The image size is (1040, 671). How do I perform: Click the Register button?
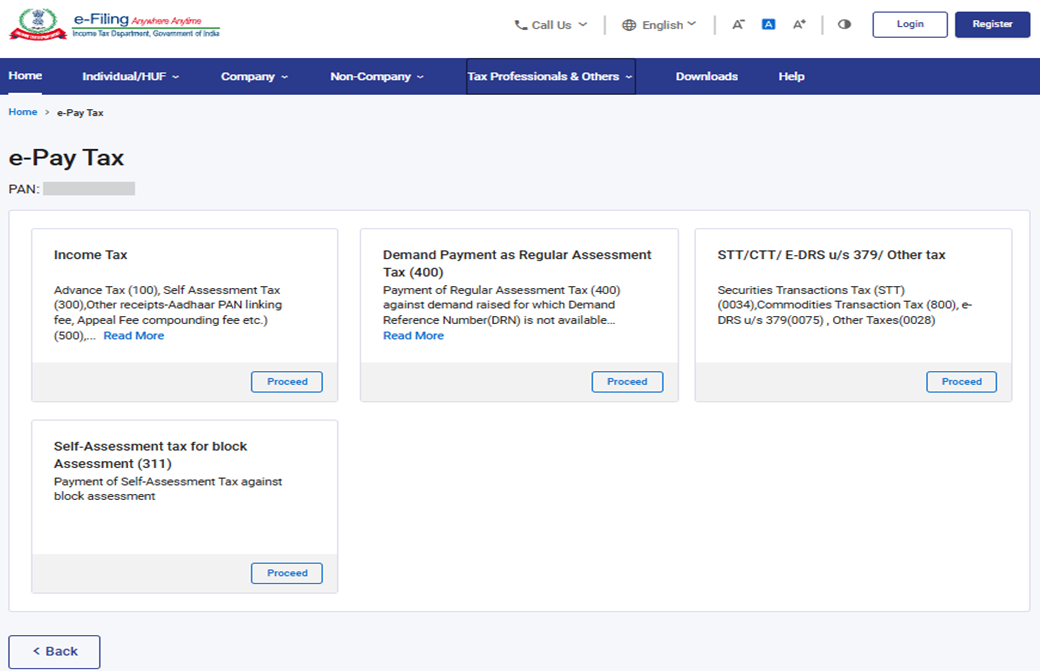[992, 25]
